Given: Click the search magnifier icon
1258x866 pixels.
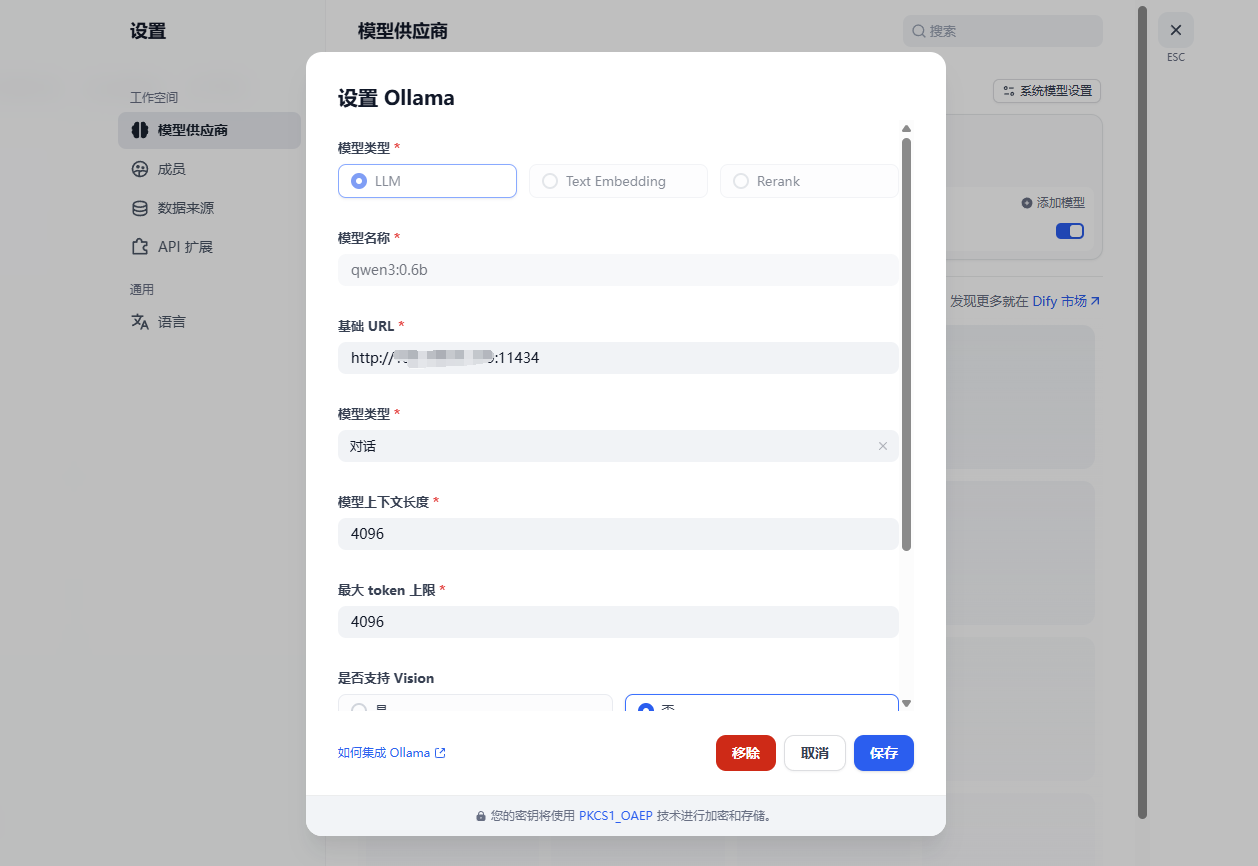Looking at the screenshot, I should [918, 31].
